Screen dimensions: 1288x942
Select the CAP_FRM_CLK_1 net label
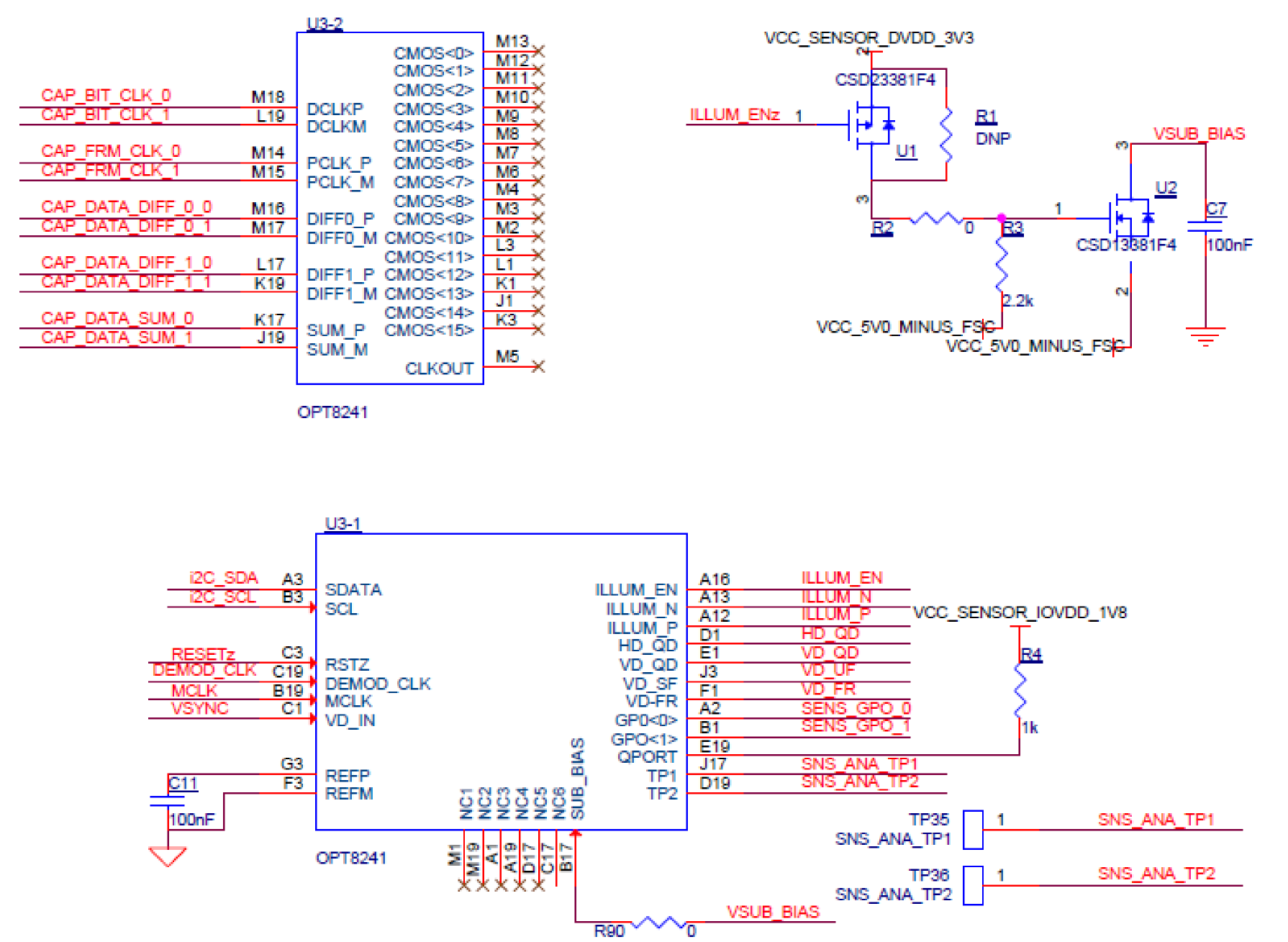pos(110,170)
